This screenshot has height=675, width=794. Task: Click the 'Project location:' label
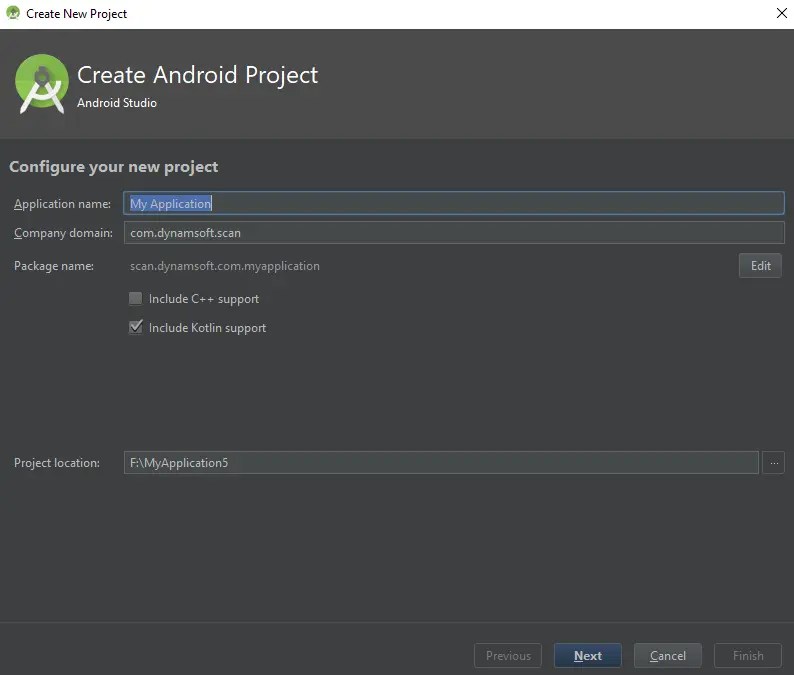tap(57, 463)
